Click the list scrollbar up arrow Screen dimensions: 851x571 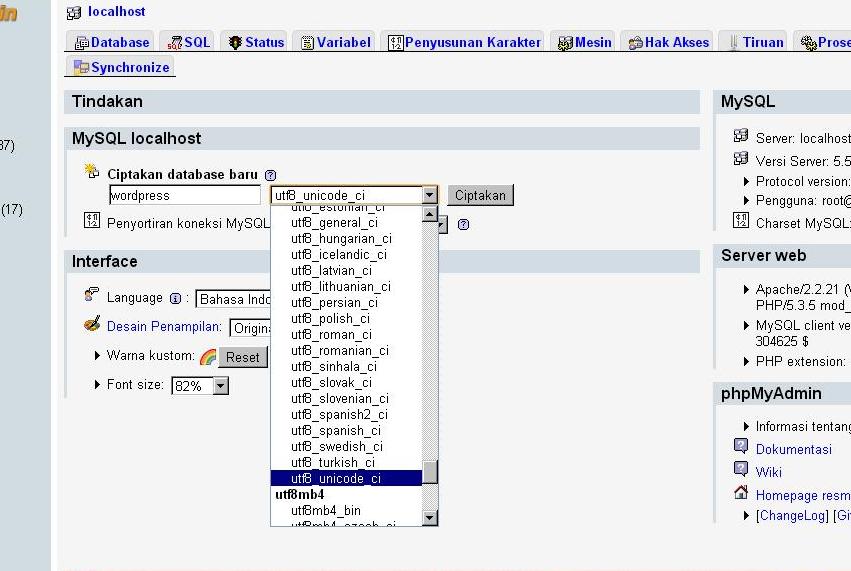coord(429,214)
